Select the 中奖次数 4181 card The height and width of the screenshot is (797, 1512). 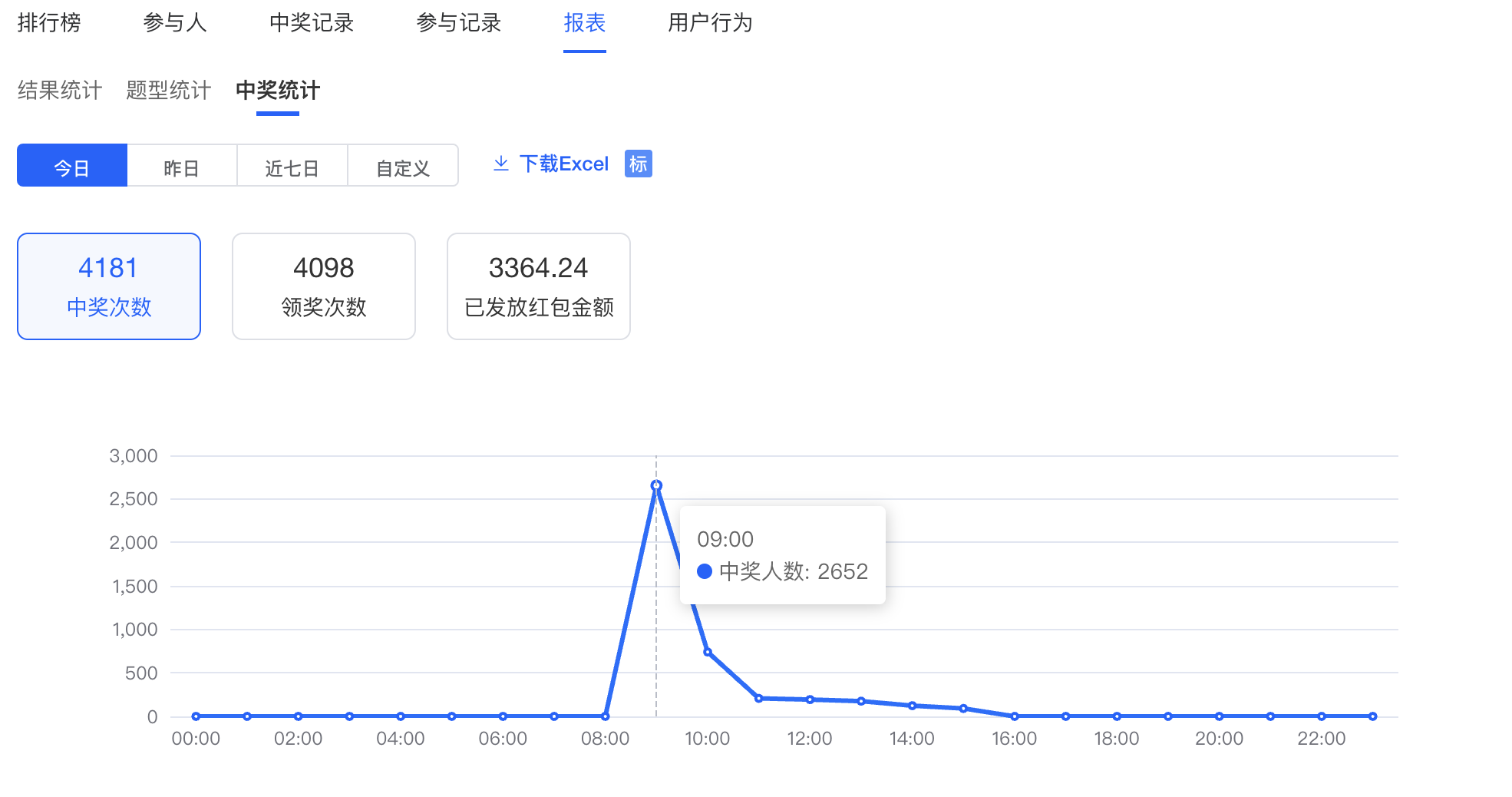[109, 286]
